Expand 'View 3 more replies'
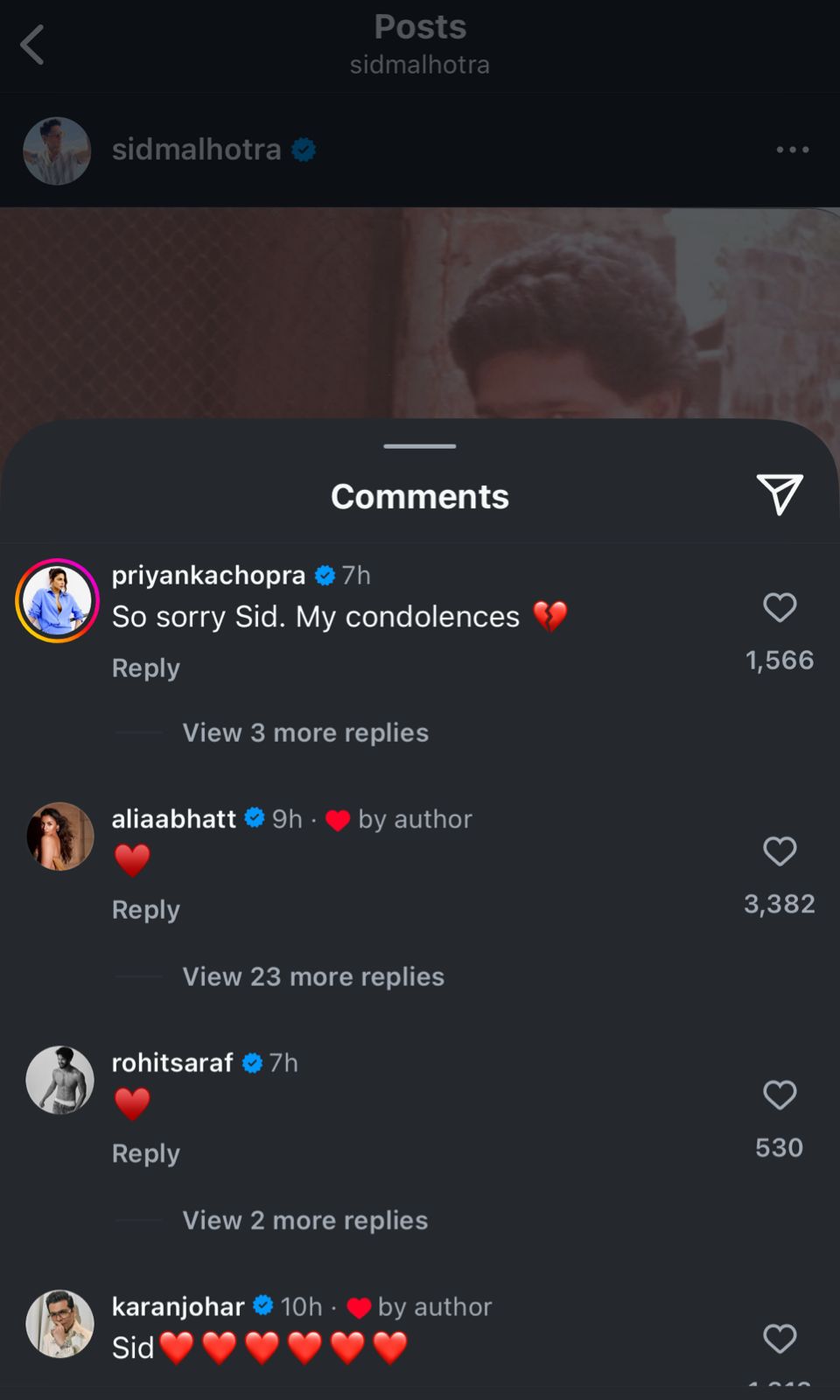Image resolution: width=840 pixels, height=1400 pixels. pos(304,732)
